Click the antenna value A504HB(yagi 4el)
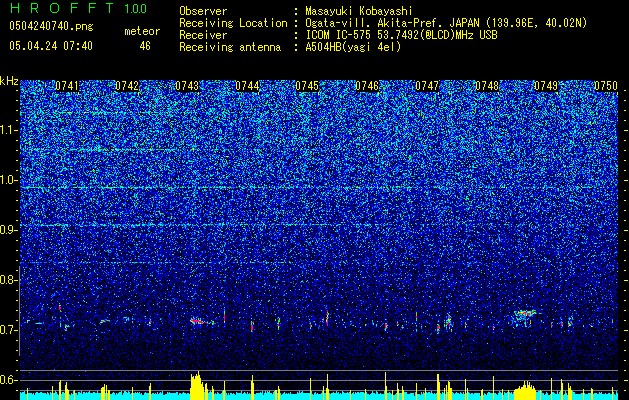Image resolution: width=629 pixels, height=400 pixels. pyautogui.click(x=353, y=47)
